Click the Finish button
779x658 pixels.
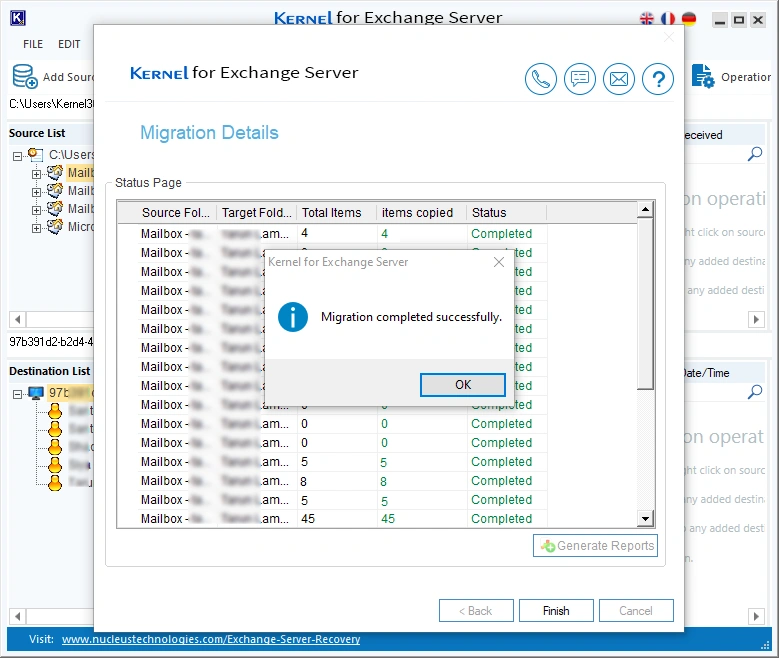pos(556,611)
